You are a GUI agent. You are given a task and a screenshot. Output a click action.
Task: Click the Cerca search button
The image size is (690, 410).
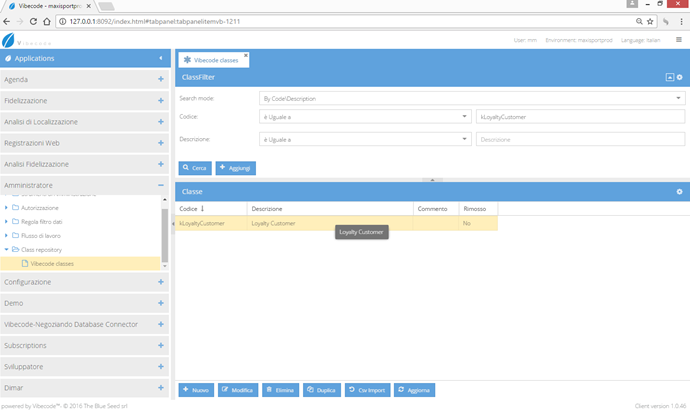(x=194, y=168)
